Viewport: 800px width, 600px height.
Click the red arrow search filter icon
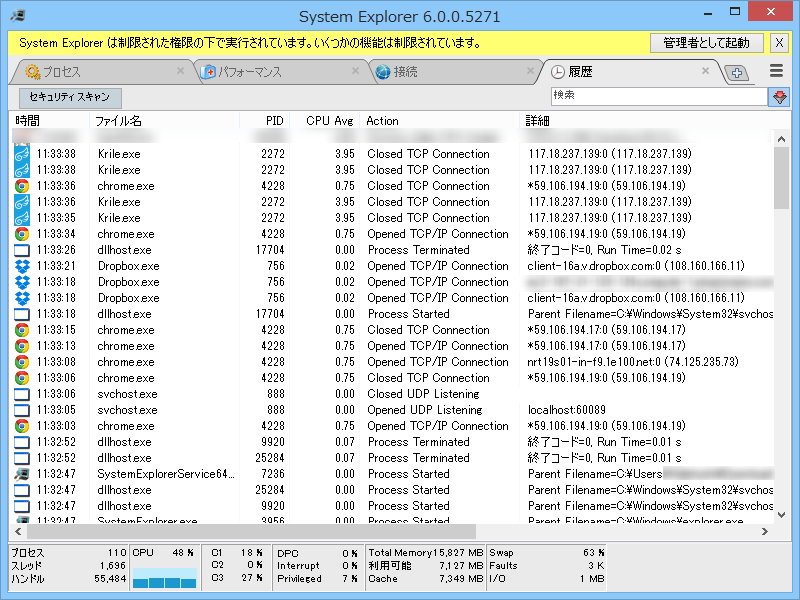[779, 96]
